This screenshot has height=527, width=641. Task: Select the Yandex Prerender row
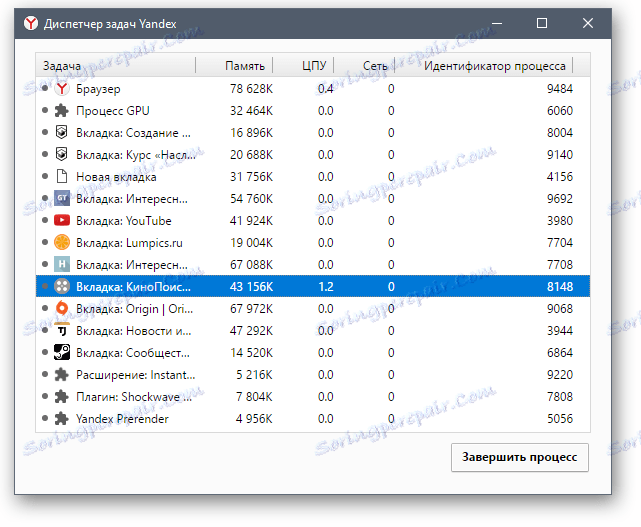point(313,419)
